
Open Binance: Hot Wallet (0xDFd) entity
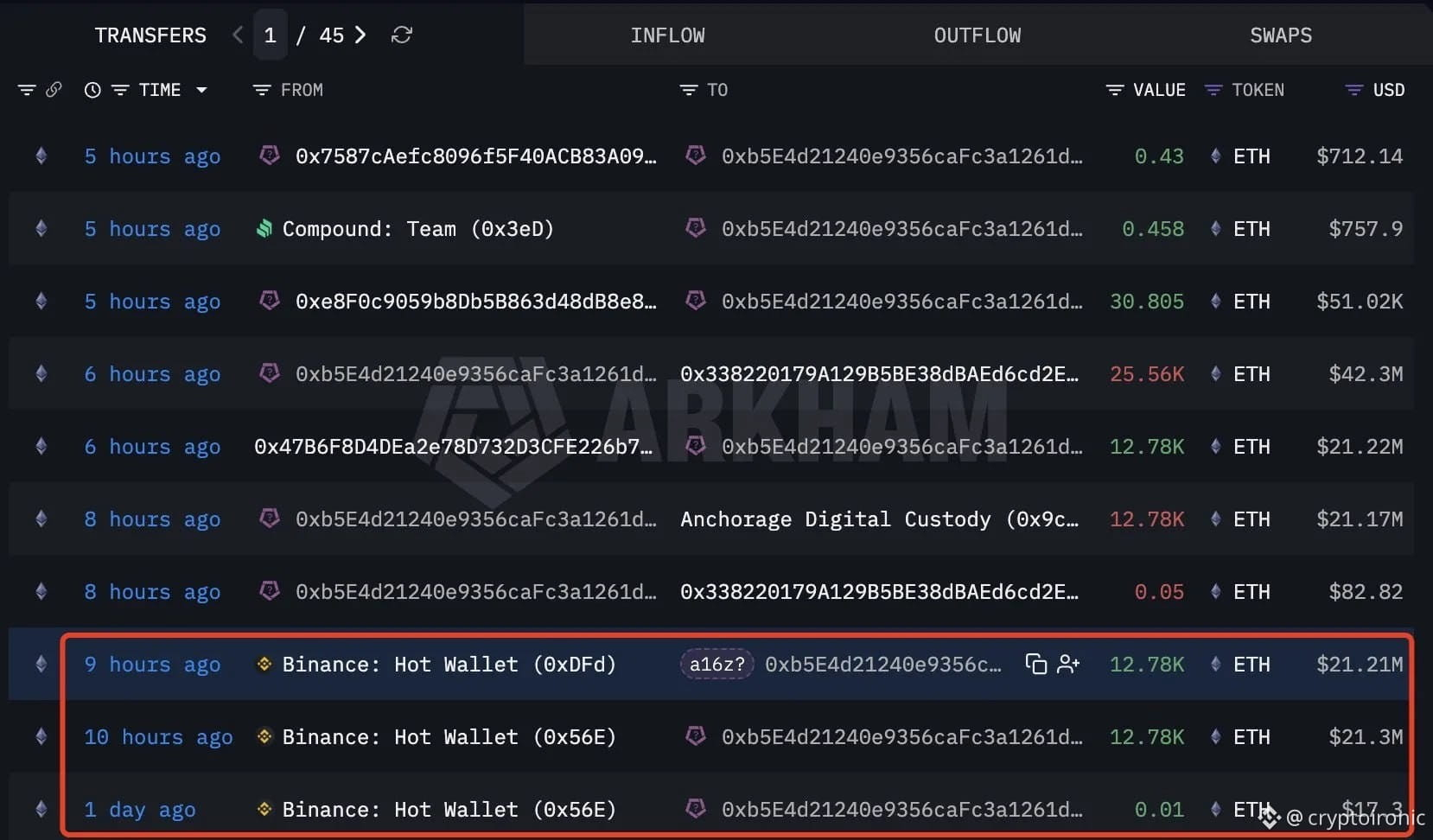click(x=449, y=665)
